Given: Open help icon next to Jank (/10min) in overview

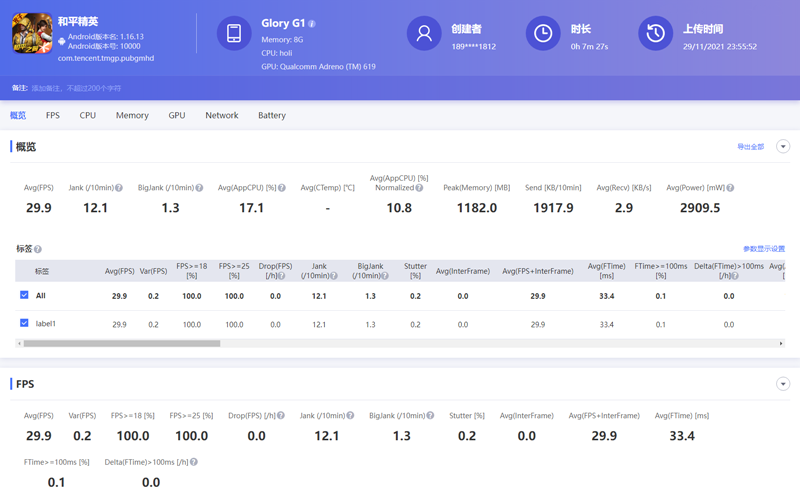Looking at the screenshot, I should click(119, 188).
